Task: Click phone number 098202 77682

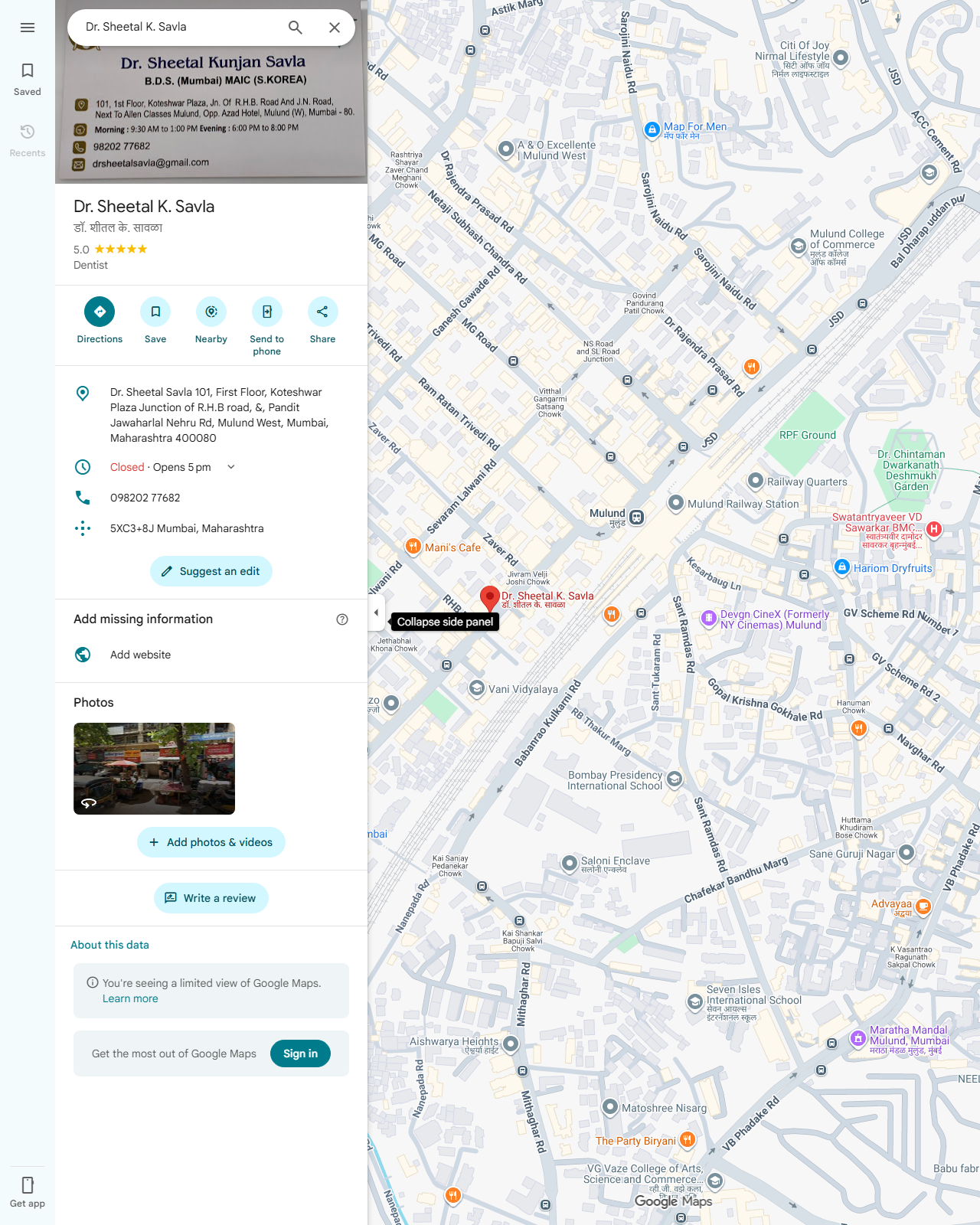Action: coord(145,498)
